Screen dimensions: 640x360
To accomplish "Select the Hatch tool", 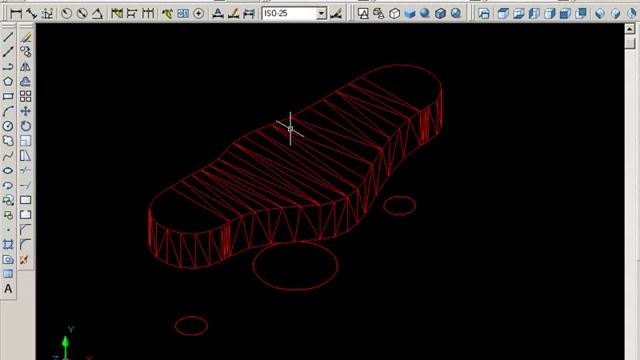I will tap(8, 244).
